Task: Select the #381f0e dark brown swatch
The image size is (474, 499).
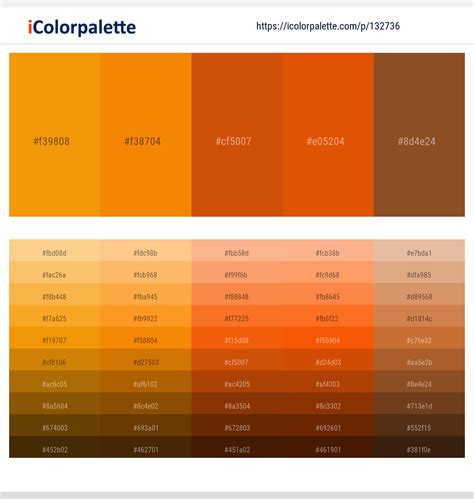Action: pos(419,447)
